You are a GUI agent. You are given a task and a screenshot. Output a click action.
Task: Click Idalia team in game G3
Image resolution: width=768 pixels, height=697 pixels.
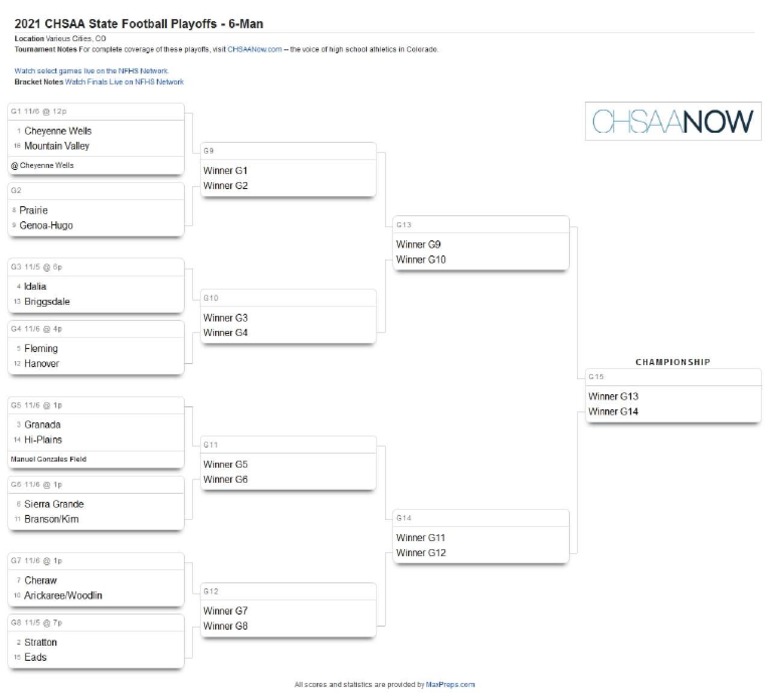point(35,286)
